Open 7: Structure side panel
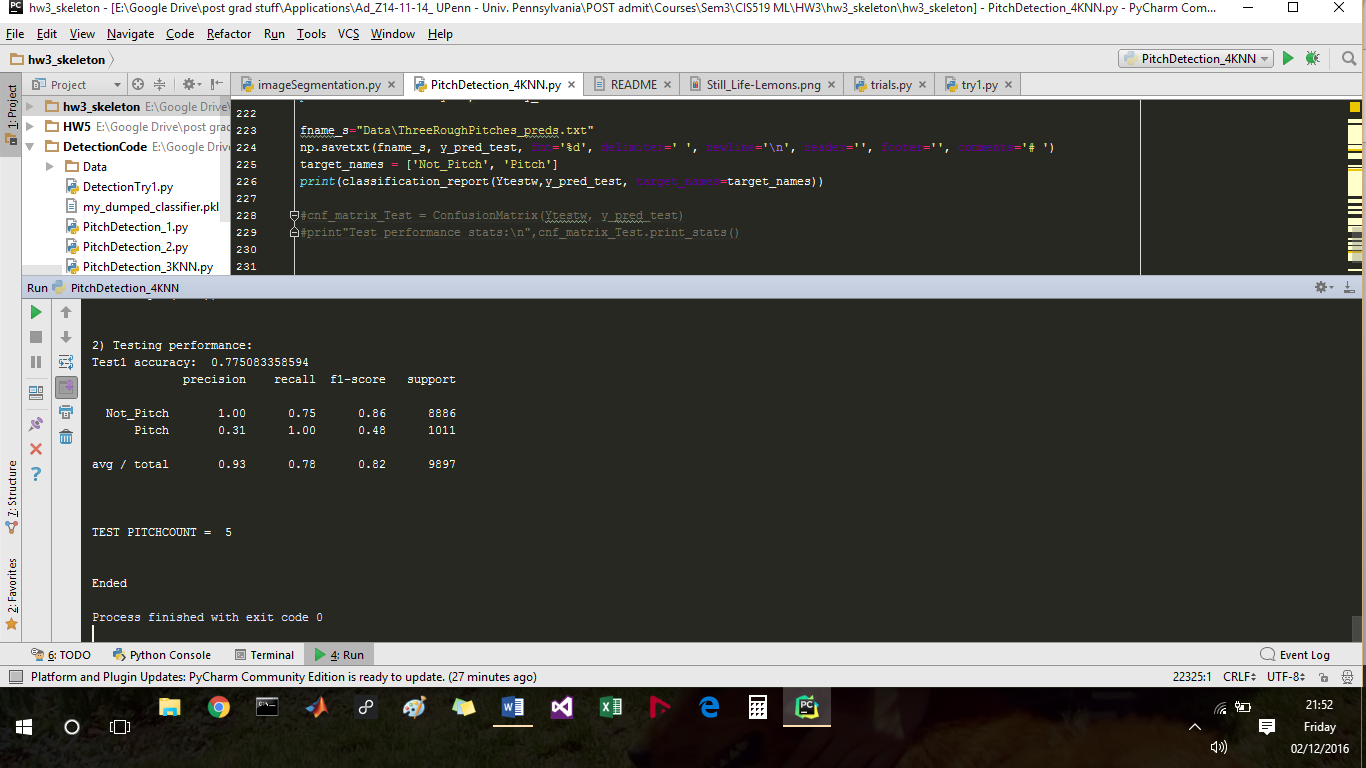The height and width of the screenshot is (768, 1366). tap(11, 495)
